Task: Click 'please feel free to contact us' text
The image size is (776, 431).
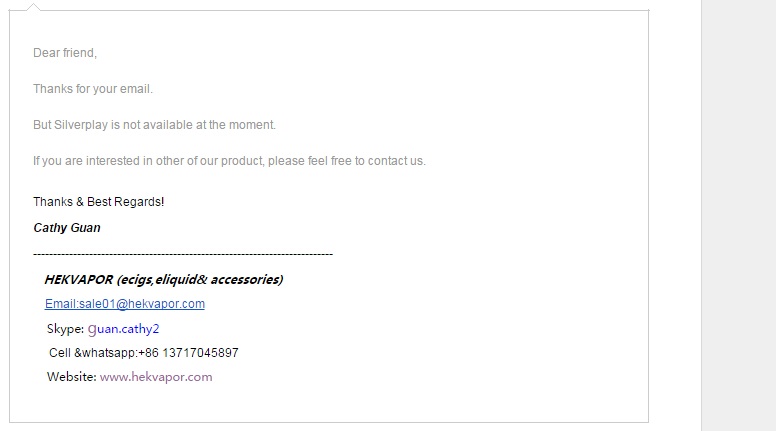Action: tap(346, 161)
